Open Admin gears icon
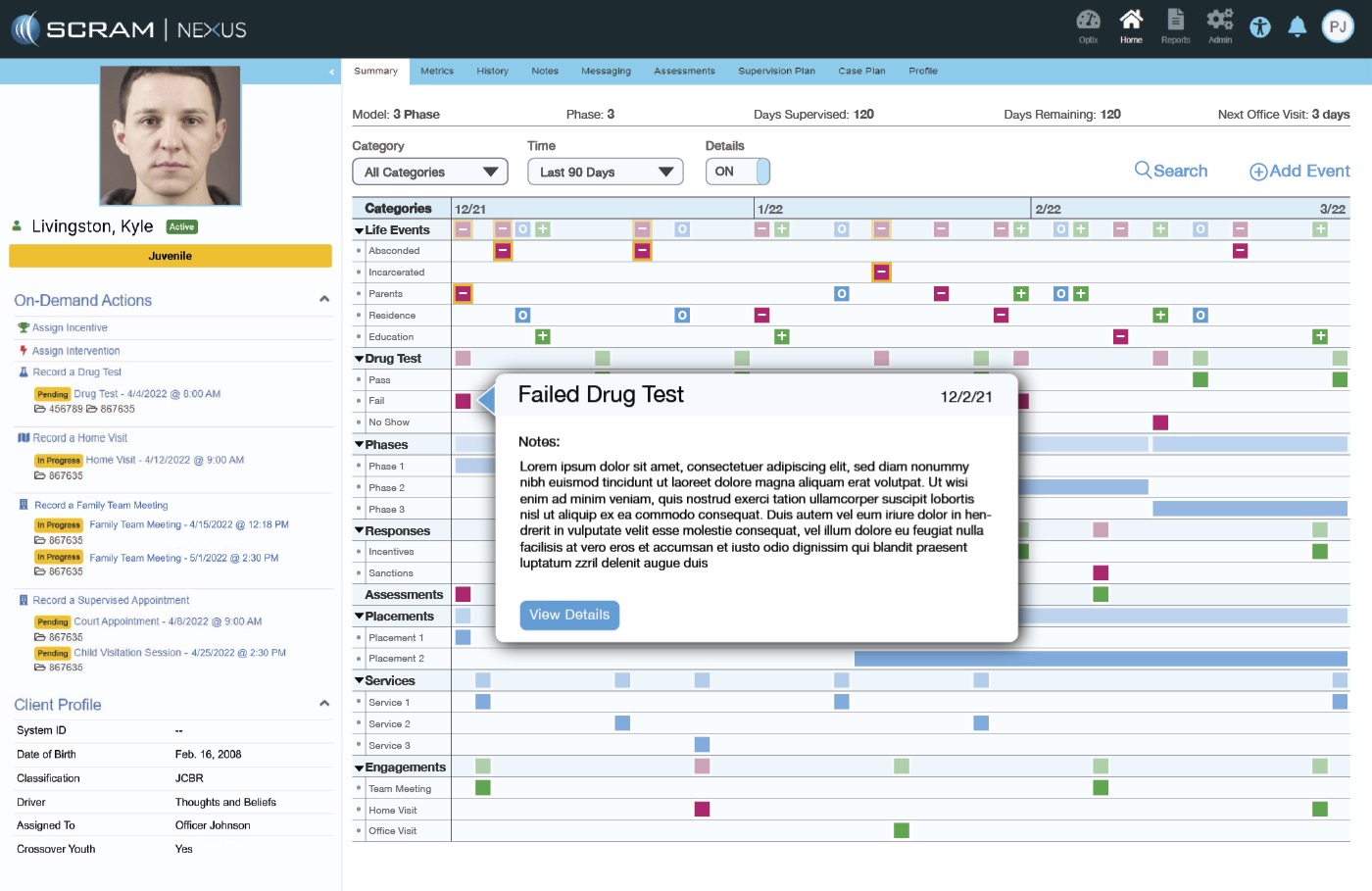This screenshot has width=1372, height=891. coord(1219,22)
